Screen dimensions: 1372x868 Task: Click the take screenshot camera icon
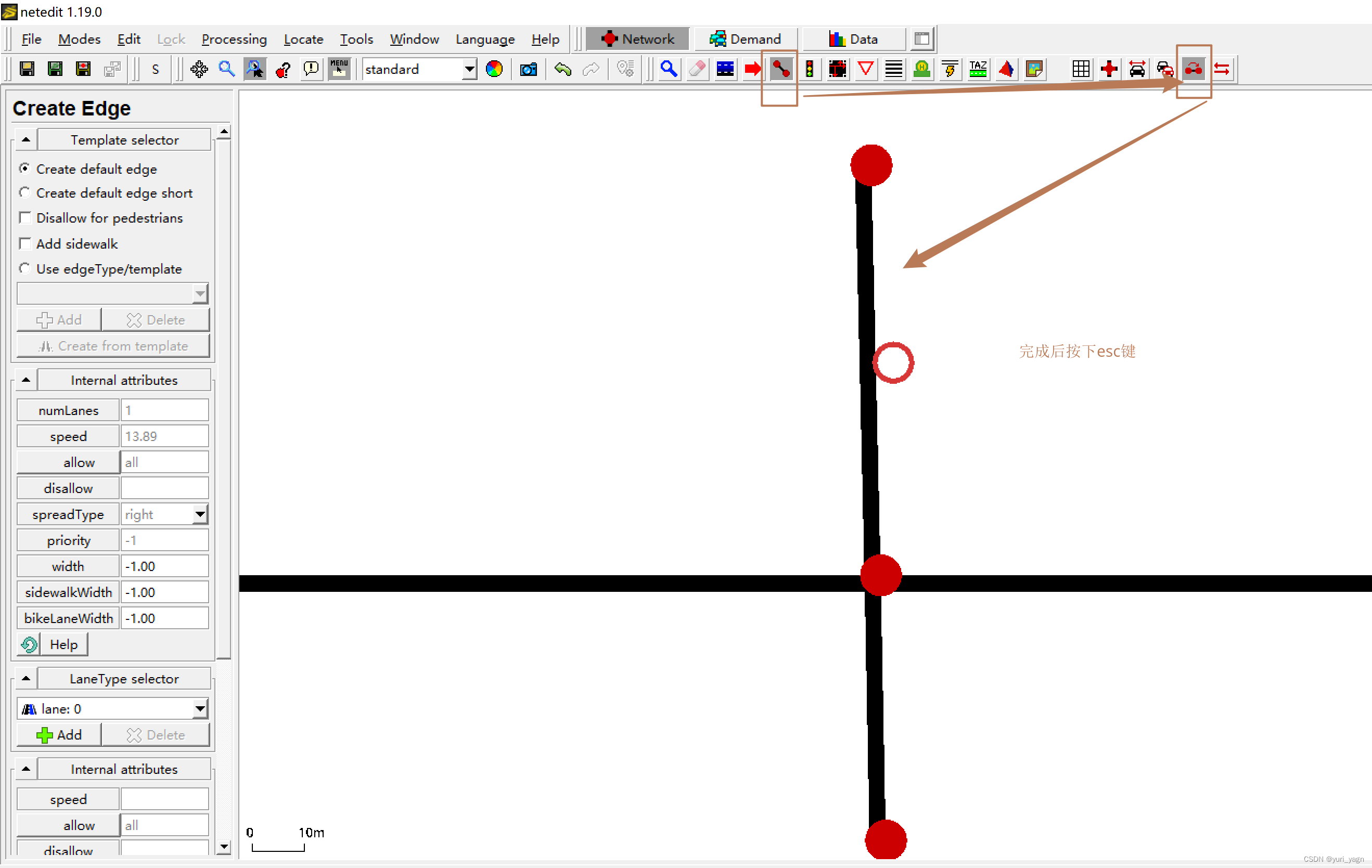pos(528,70)
